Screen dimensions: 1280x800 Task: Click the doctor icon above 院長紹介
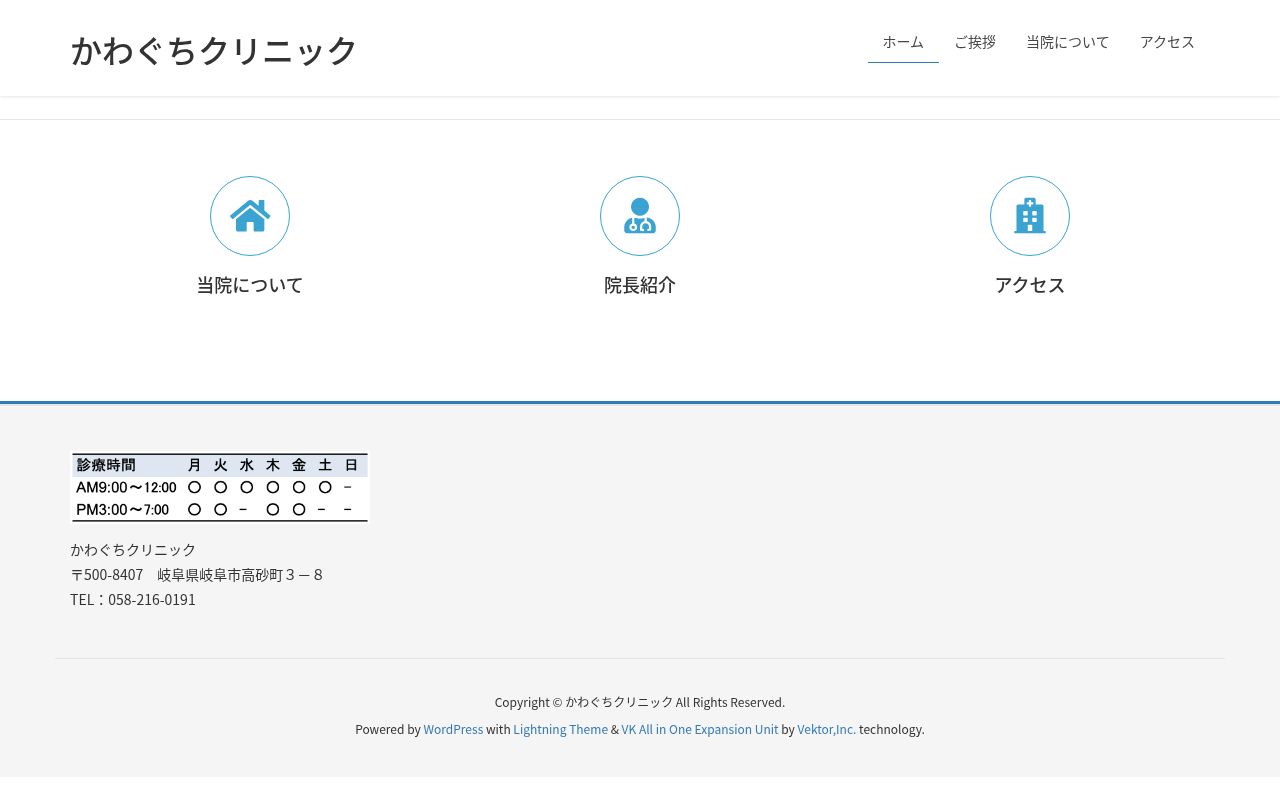tap(640, 216)
